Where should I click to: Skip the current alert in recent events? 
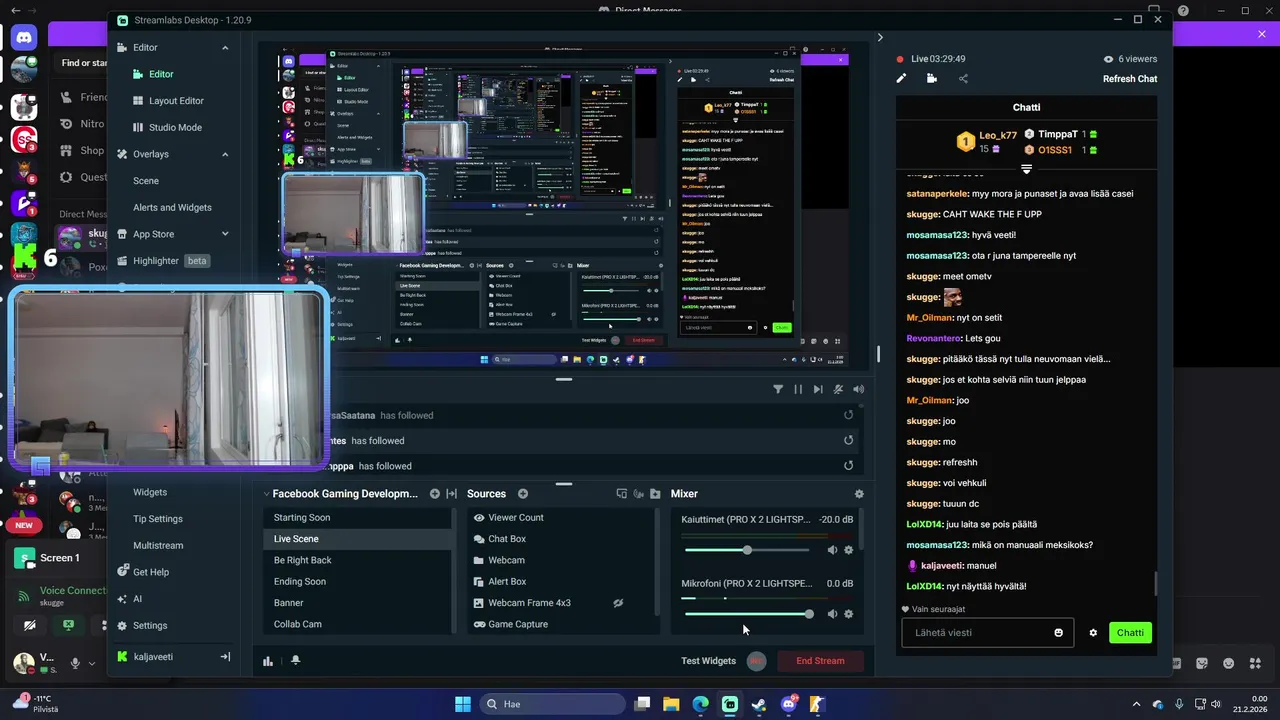coord(818,389)
